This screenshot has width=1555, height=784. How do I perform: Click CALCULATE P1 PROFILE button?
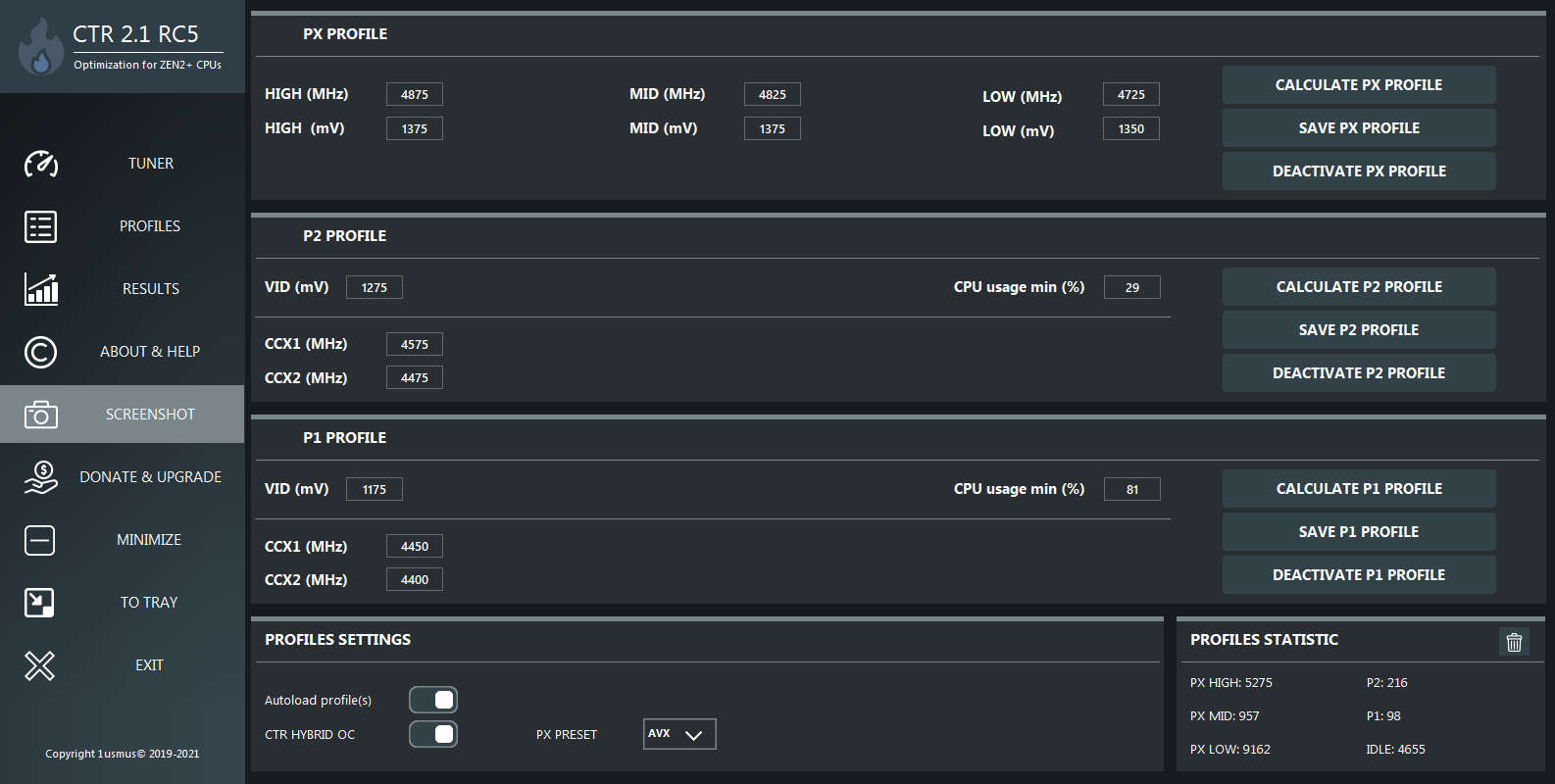click(1359, 489)
